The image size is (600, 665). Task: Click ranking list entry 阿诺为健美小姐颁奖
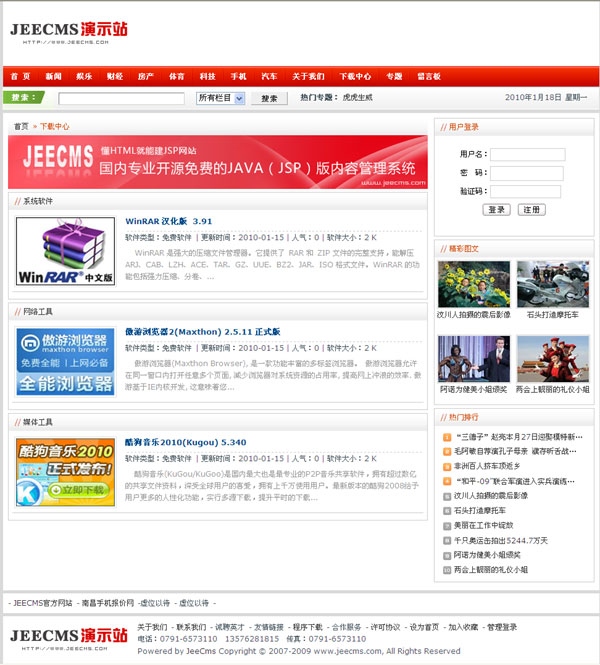tap(487, 555)
